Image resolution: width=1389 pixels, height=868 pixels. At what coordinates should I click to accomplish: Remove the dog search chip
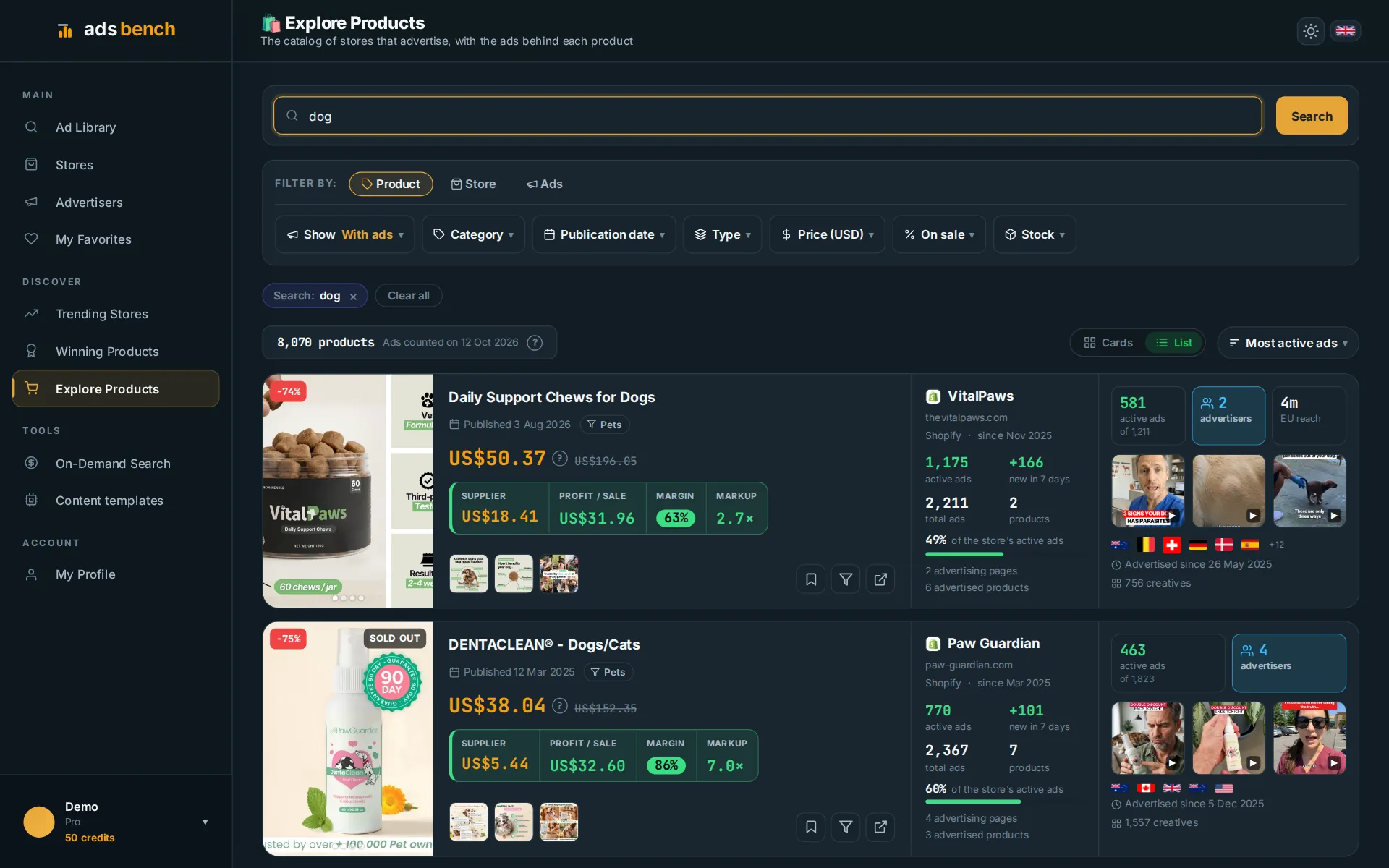pos(353,297)
